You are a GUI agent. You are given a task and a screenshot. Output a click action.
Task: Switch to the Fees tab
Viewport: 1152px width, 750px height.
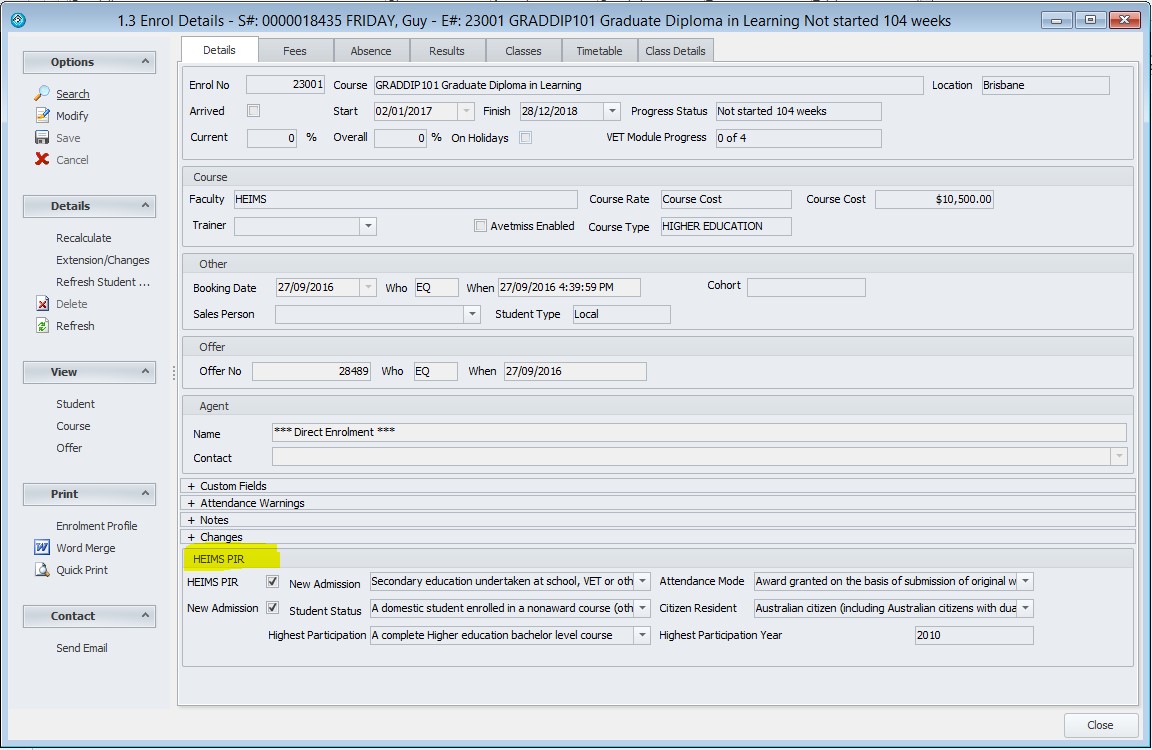pyautogui.click(x=295, y=51)
